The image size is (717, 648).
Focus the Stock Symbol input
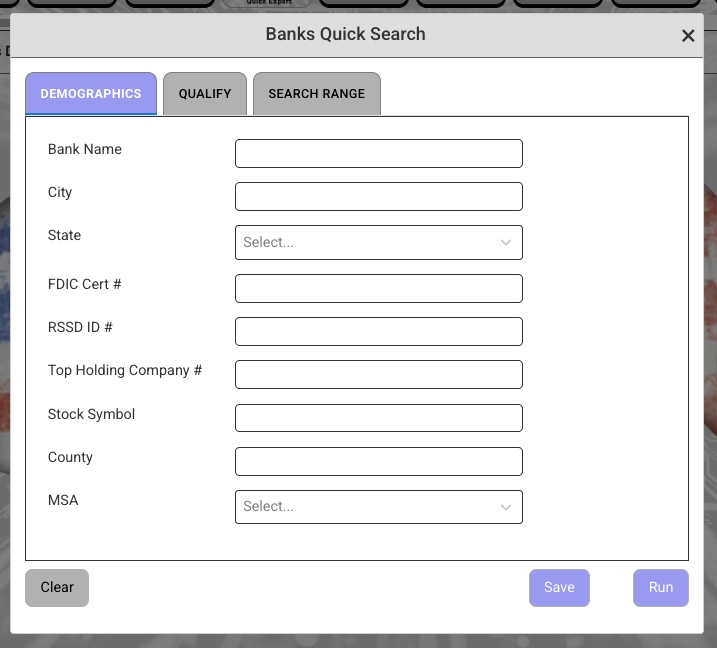click(379, 418)
